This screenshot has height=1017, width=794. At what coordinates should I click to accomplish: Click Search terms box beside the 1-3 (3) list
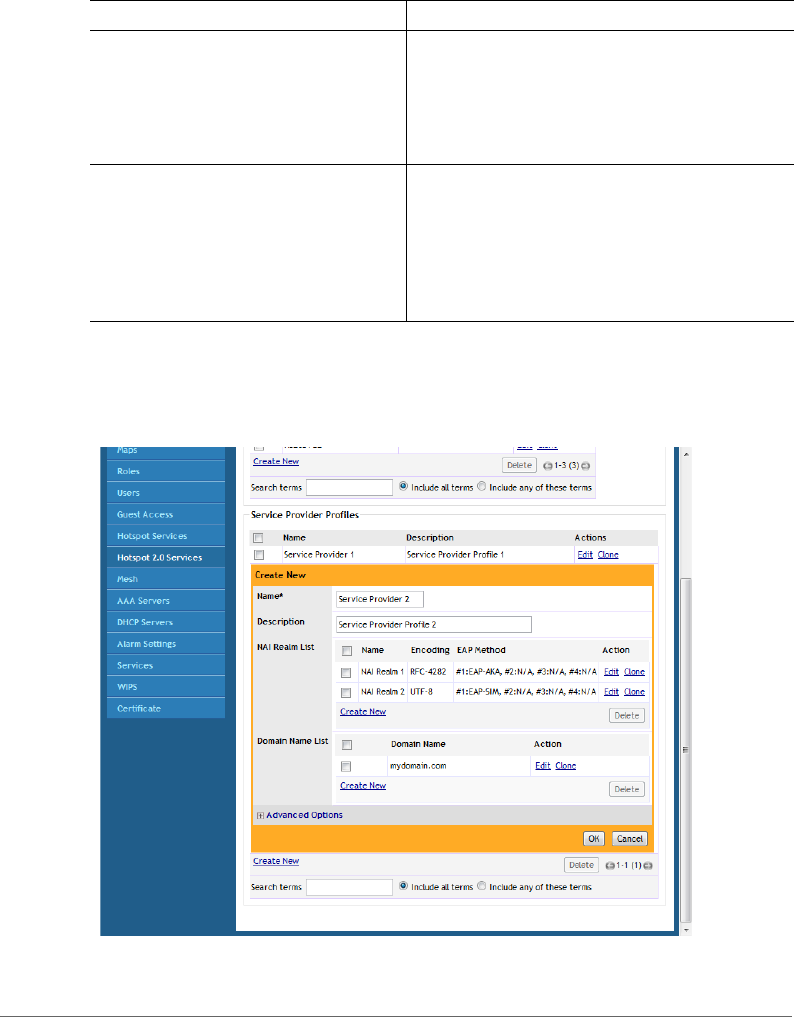349,487
